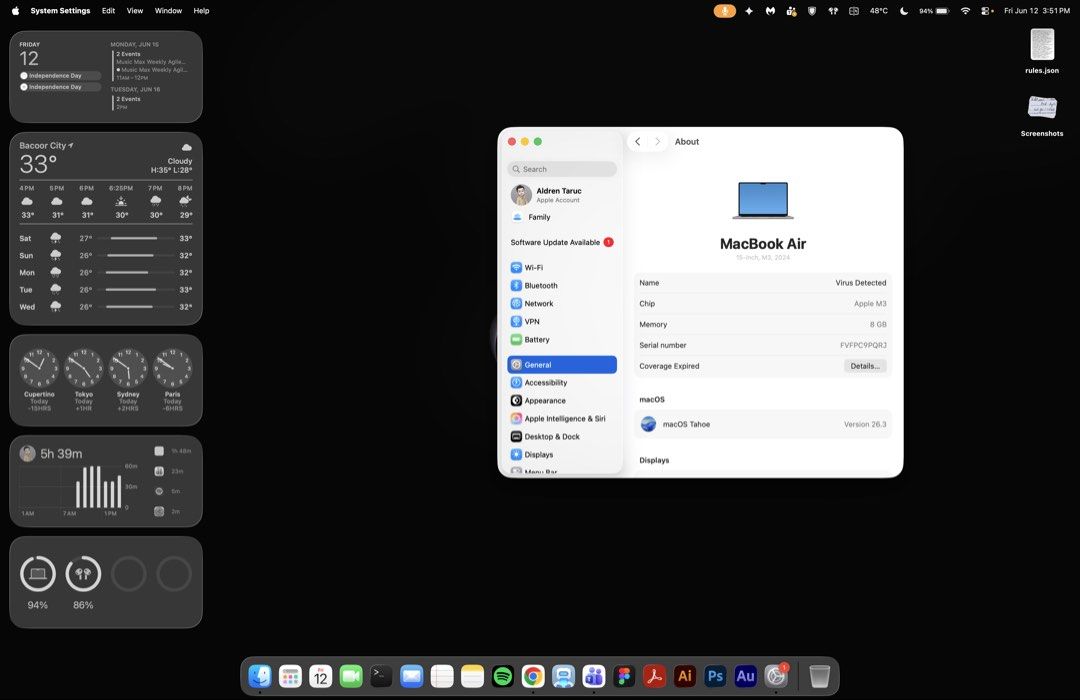Launch Figma from the Dock
The height and width of the screenshot is (700, 1080).
(623, 677)
